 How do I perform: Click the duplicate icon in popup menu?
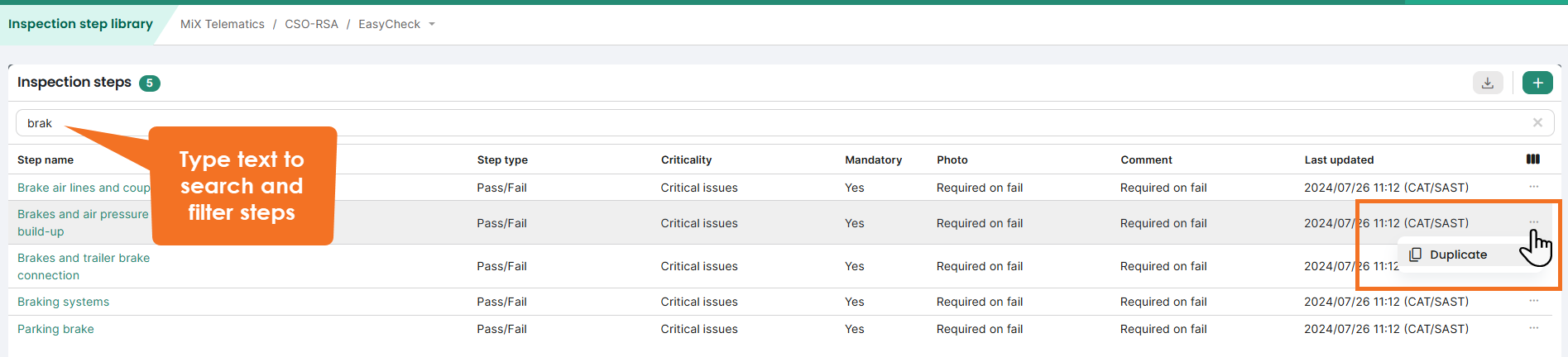coord(1416,255)
